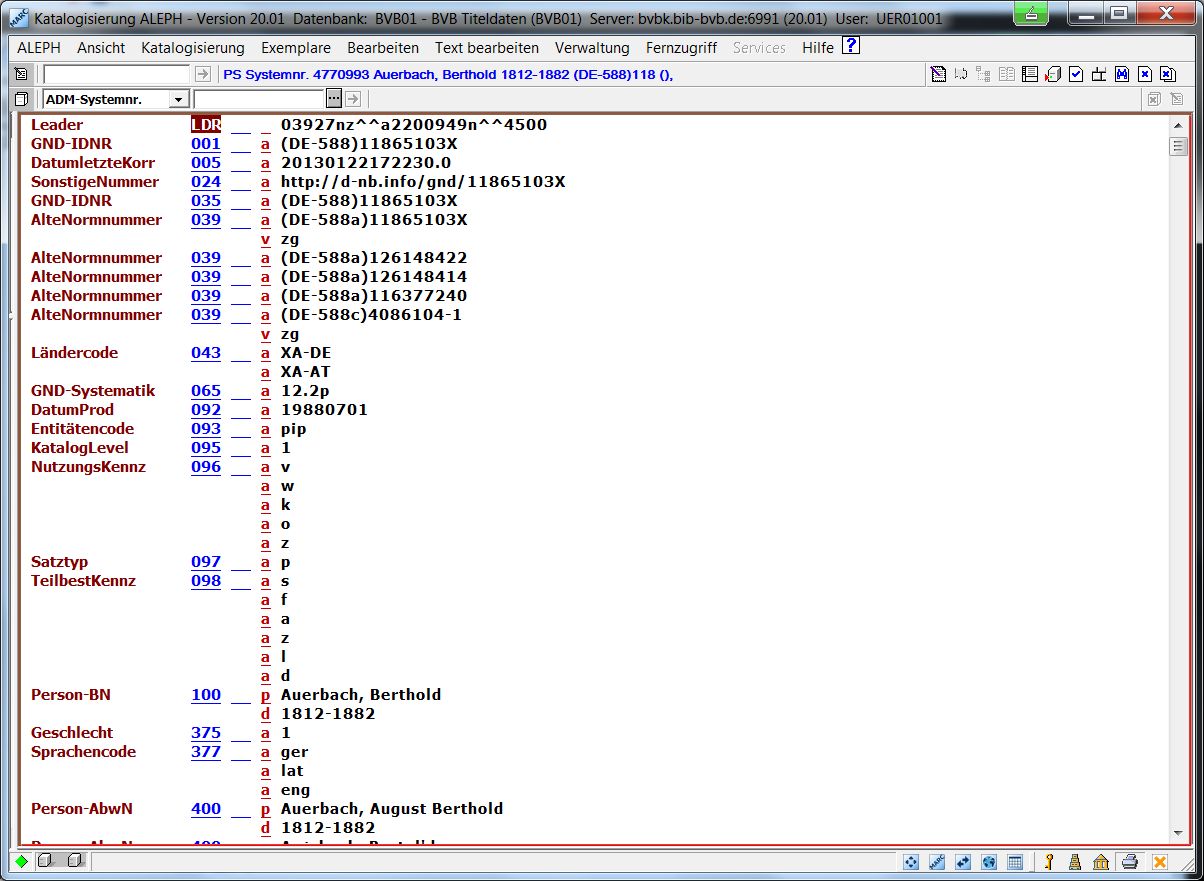Open the Katalogisierung menu

point(193,48)
